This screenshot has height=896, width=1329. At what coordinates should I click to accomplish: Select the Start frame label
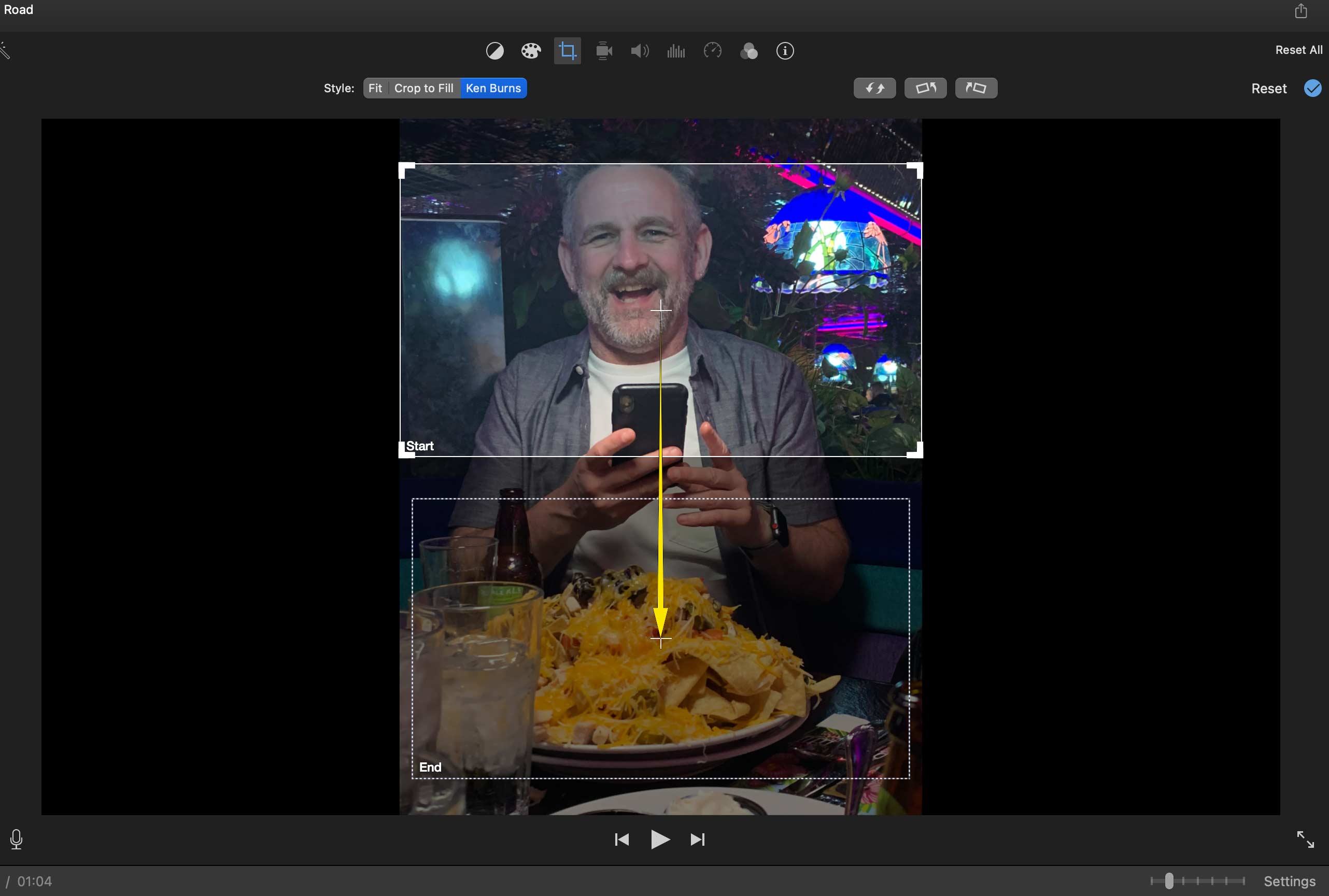tap(419, 446)
